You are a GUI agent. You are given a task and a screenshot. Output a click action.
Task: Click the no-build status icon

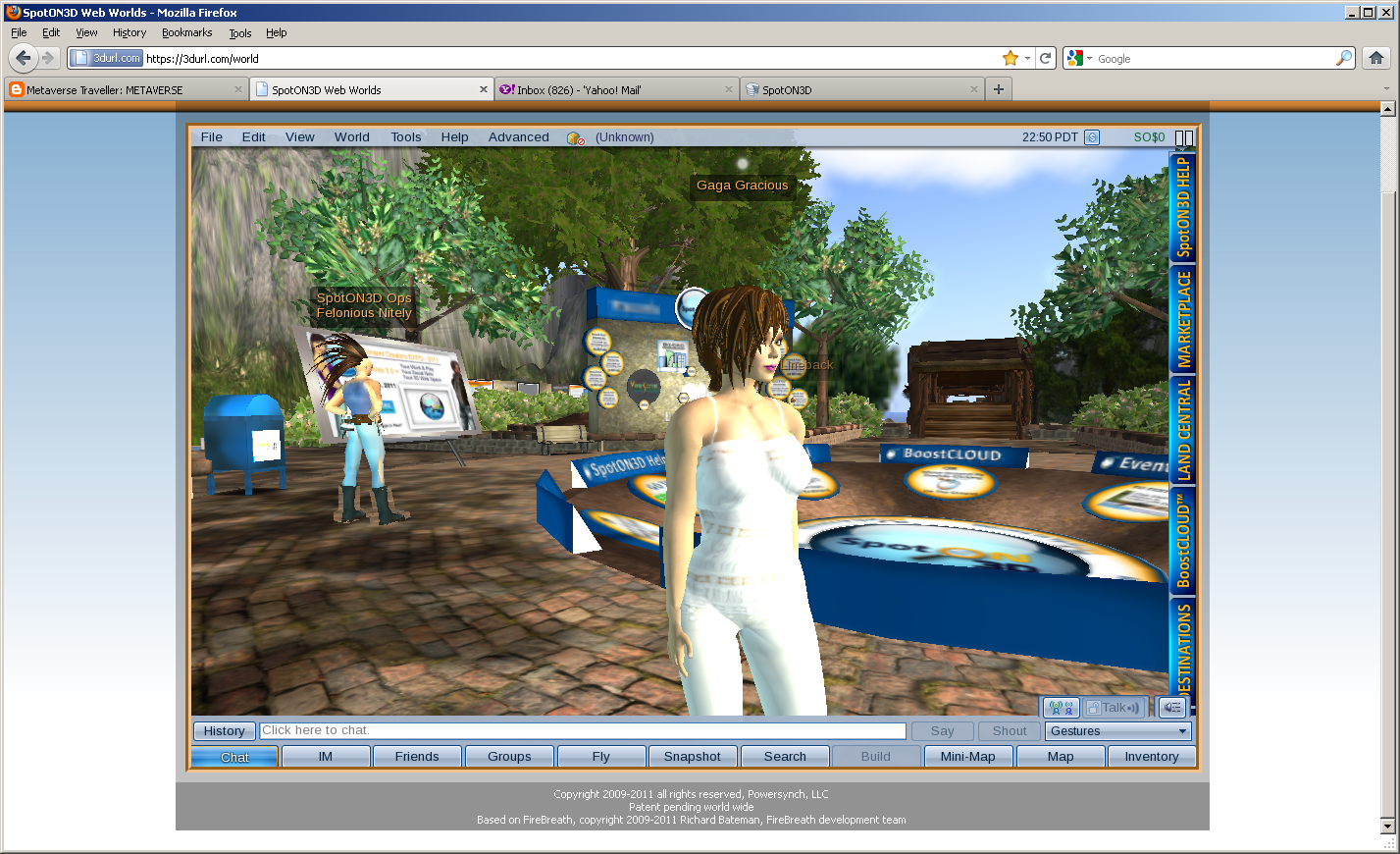[x=576, y=138]
